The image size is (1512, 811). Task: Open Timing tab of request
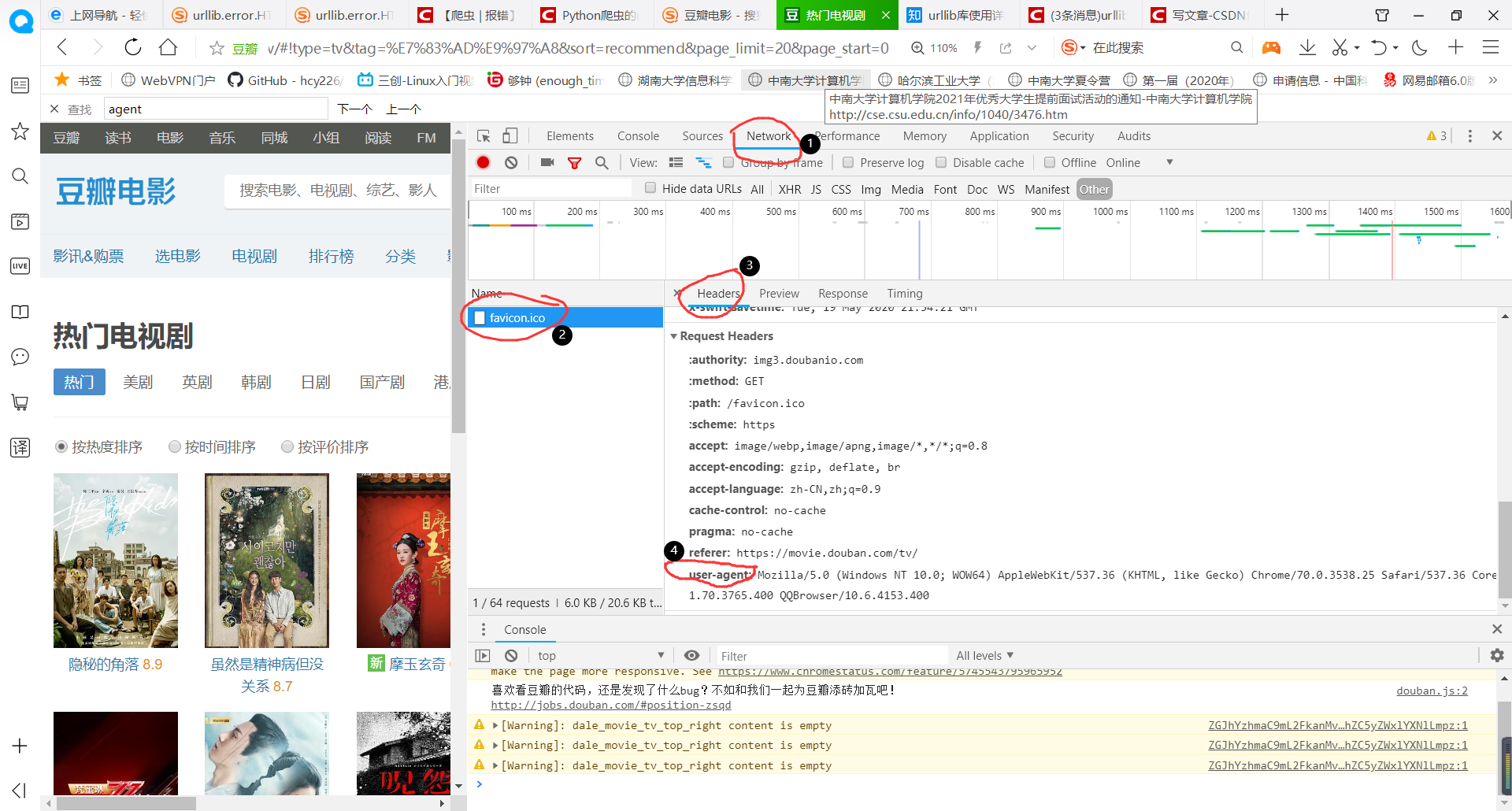(904, 293)
